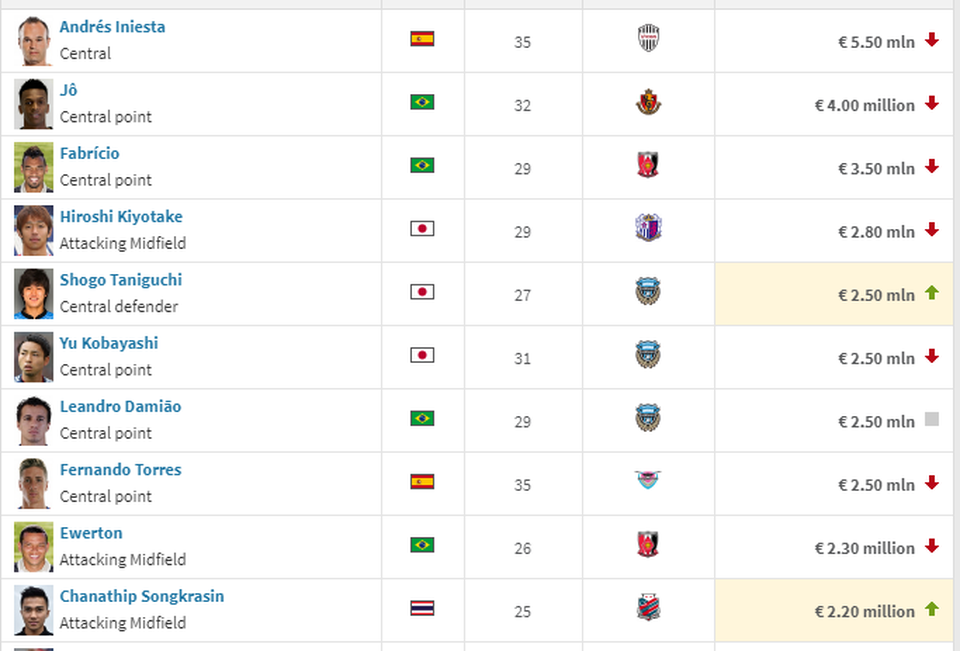This screenshot has width=960, height=651.
Task: Click the club crest in Jô's row
Action: (x=648, y=102)
